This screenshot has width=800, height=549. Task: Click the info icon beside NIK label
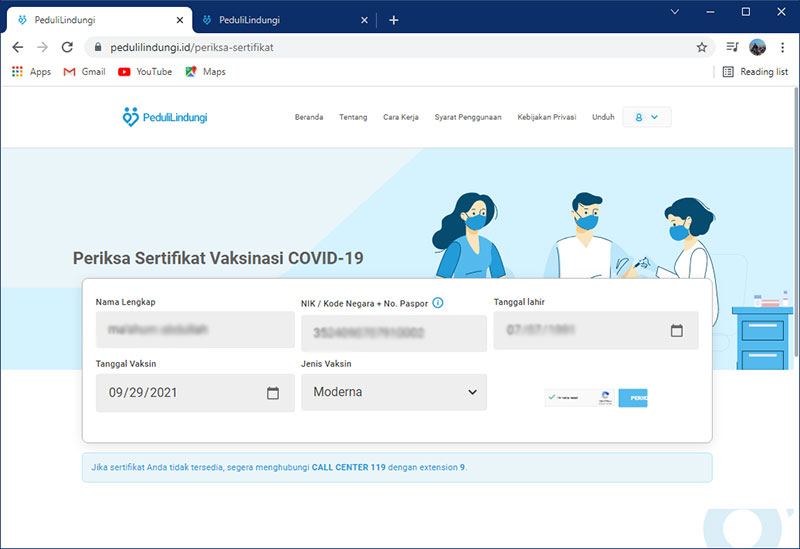[x=438, y=303]
